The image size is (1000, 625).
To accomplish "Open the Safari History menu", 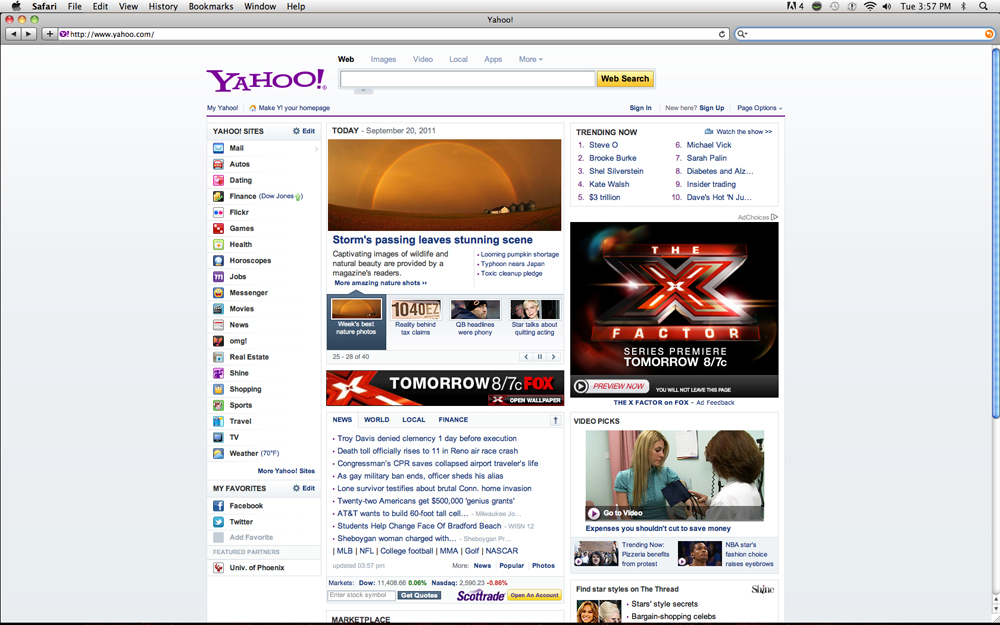I will point(163,6).
